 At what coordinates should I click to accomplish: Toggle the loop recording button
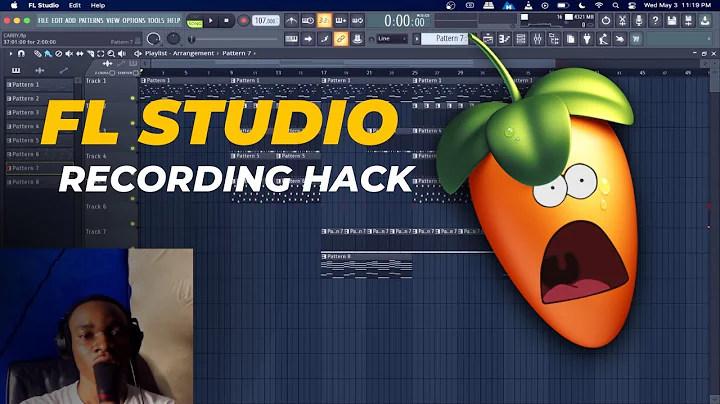click(357, 21)
